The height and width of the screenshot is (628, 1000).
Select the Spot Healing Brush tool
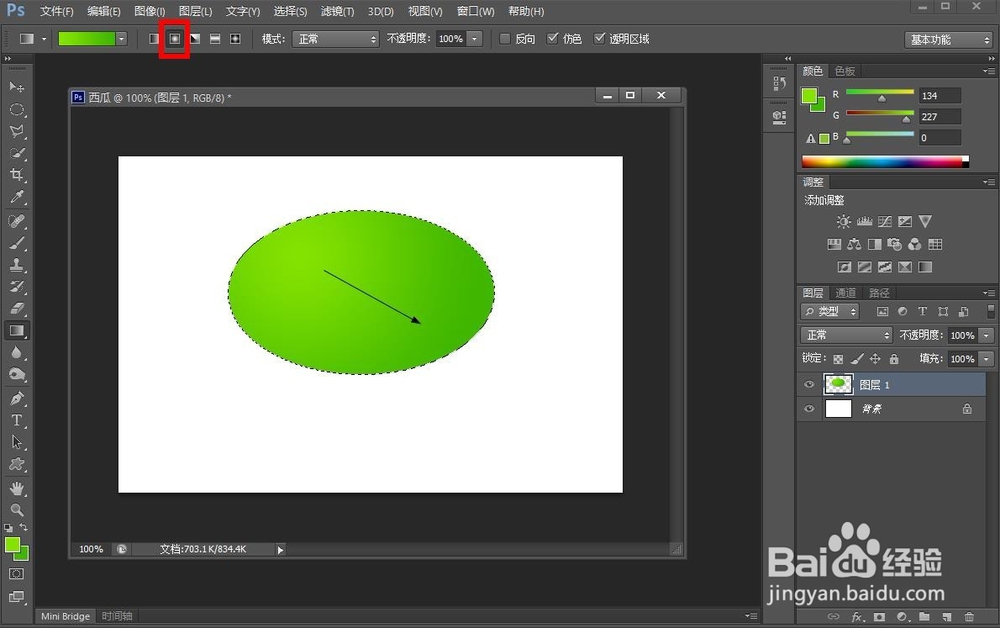coord(17,221)
